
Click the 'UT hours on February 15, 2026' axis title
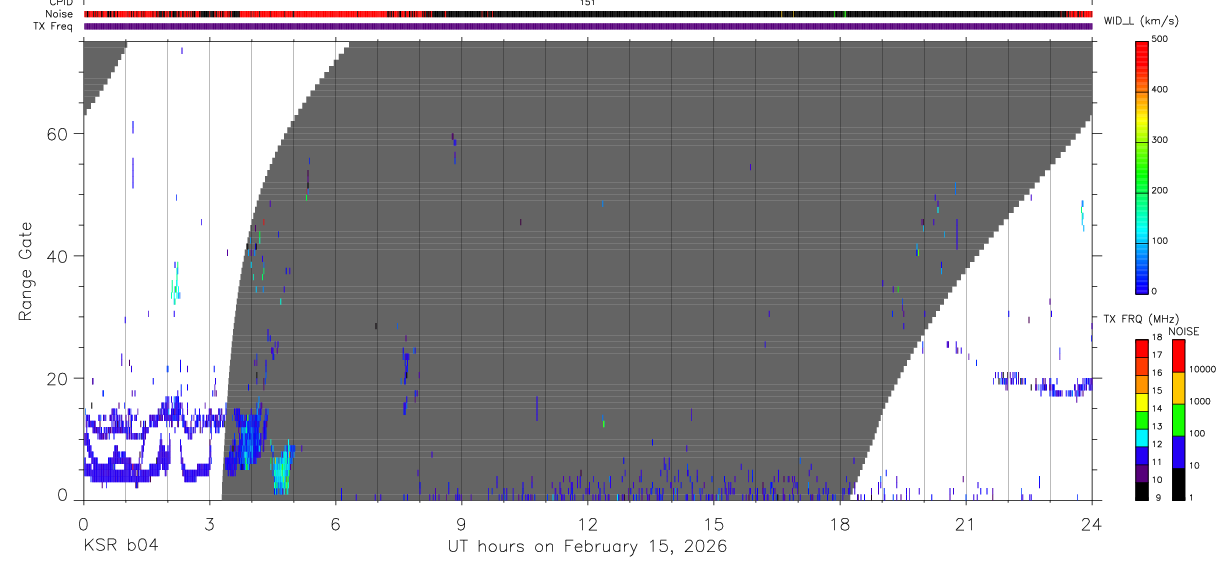587,546
